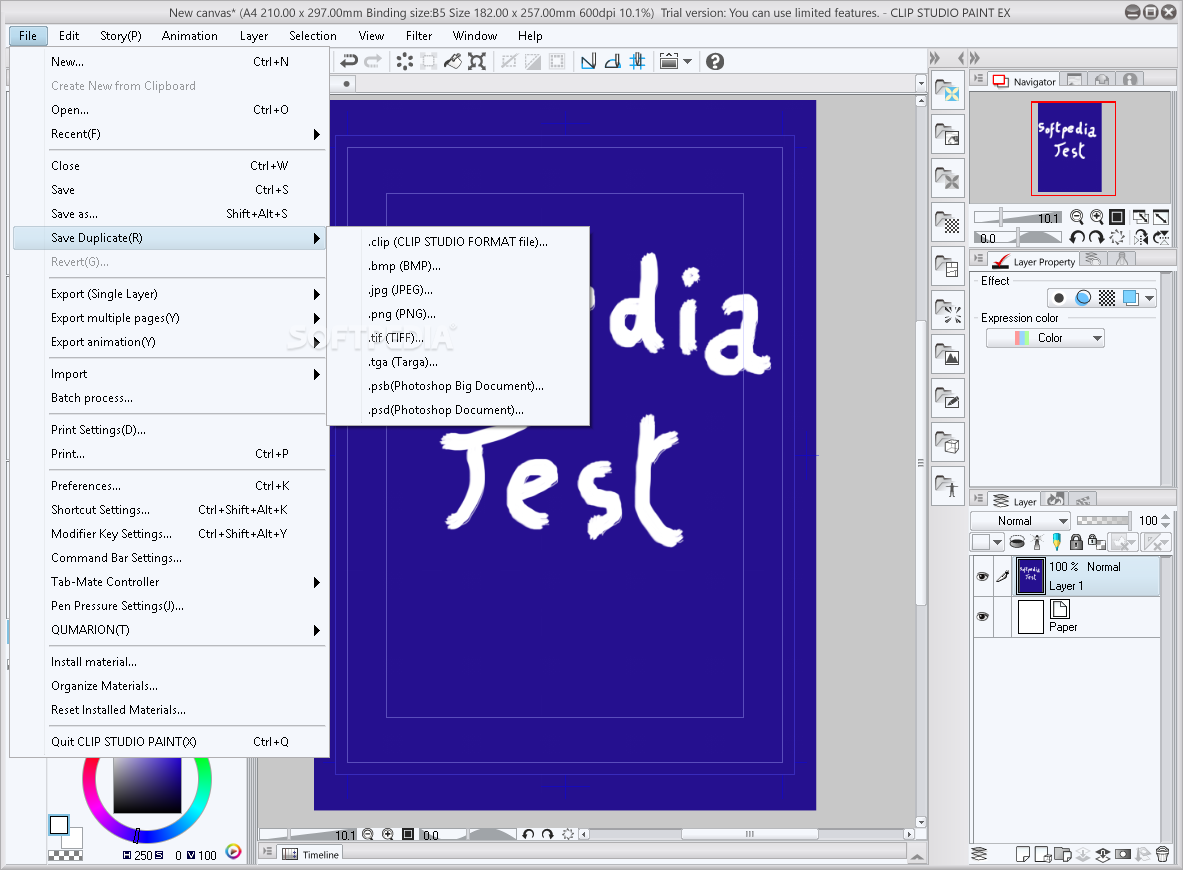
Task: Toggle Lock Transparent Pixel icon
Action: coord(1097,542)
